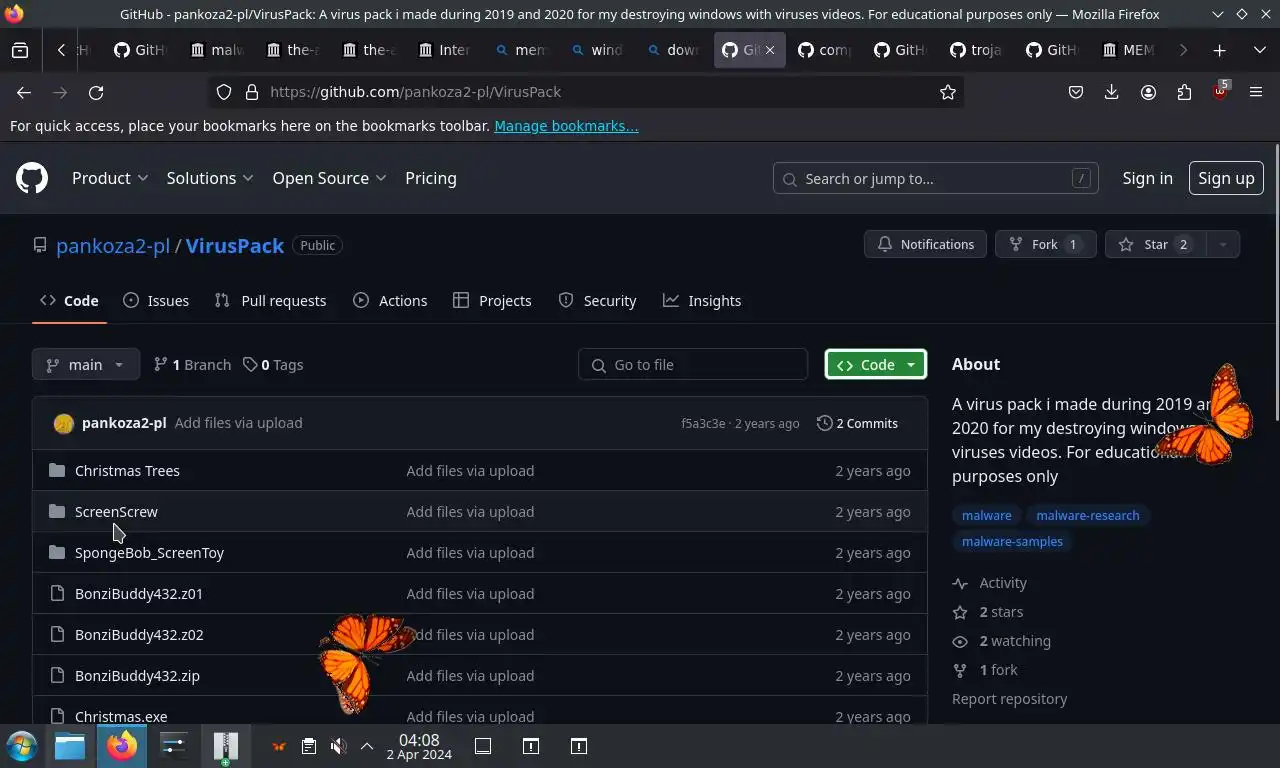The image size is (1280, 768).
Task: List all tabs dropdown
Action: pyautogui.click(x=1259, y=50)
